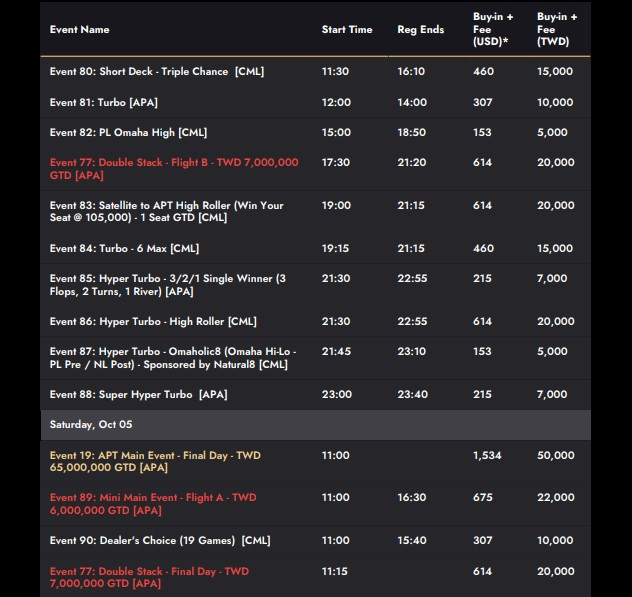Click the Reg Ends column header
Screen dimensions: 632x597
pos(420,30)
